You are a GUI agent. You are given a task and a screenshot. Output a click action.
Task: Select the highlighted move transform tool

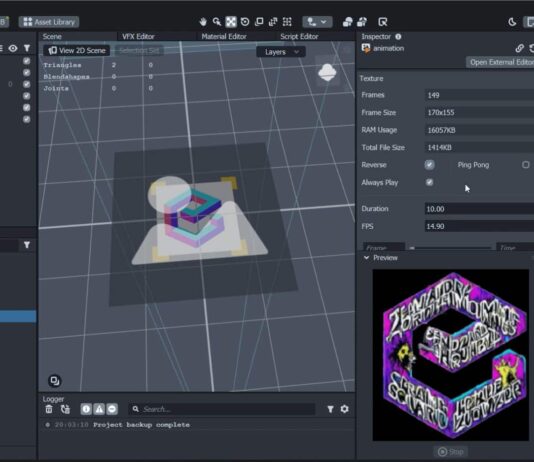pos(231,22)
